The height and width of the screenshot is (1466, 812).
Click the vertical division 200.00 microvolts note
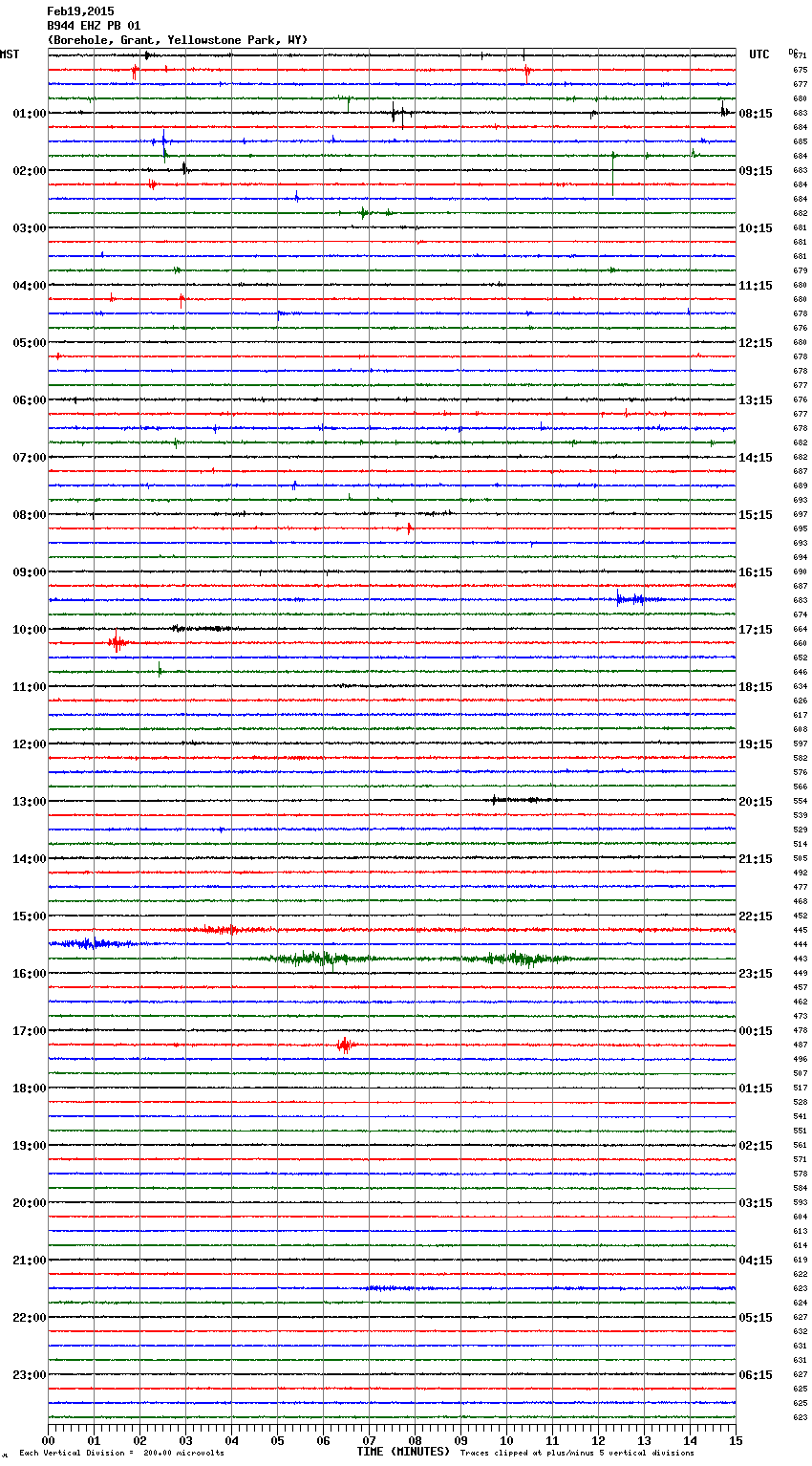121,1453
